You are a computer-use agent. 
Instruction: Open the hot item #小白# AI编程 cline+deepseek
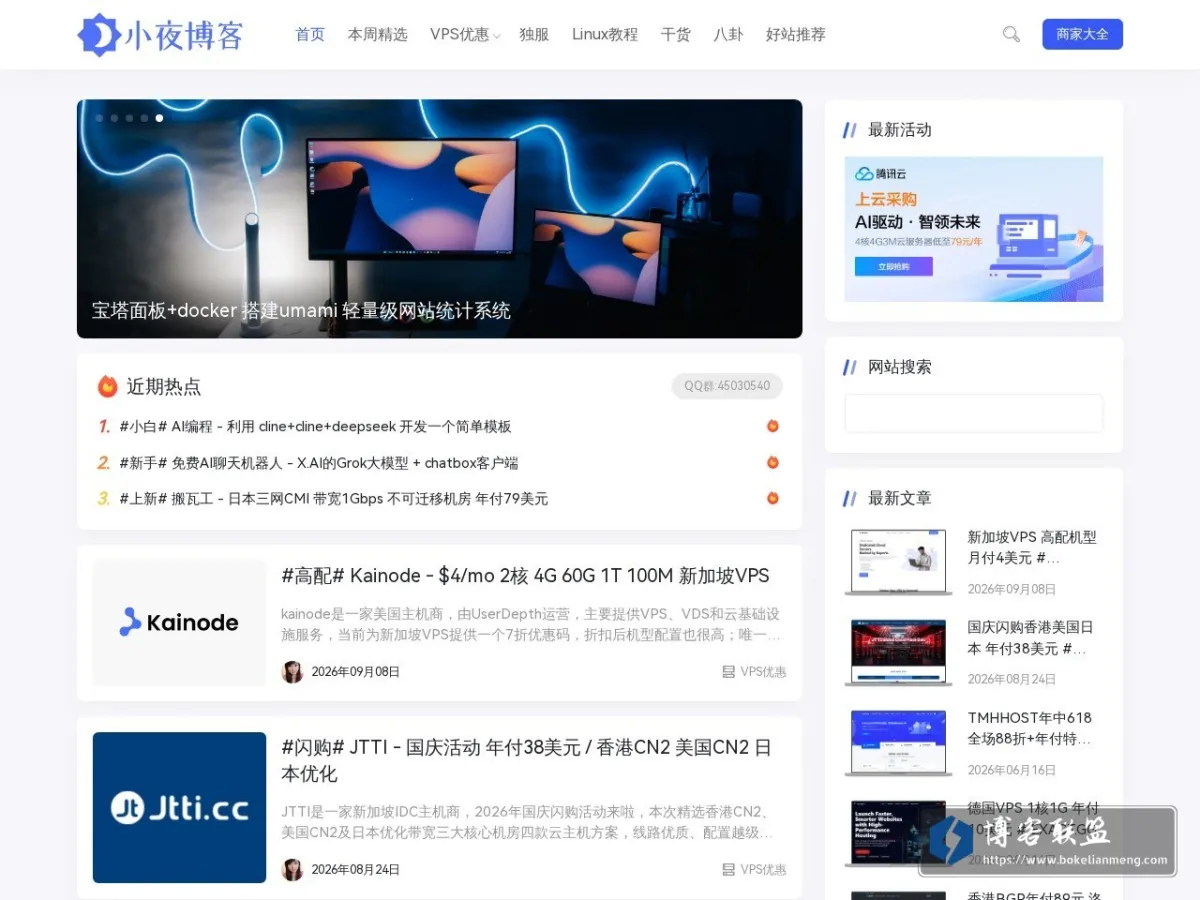click(315, 426)
